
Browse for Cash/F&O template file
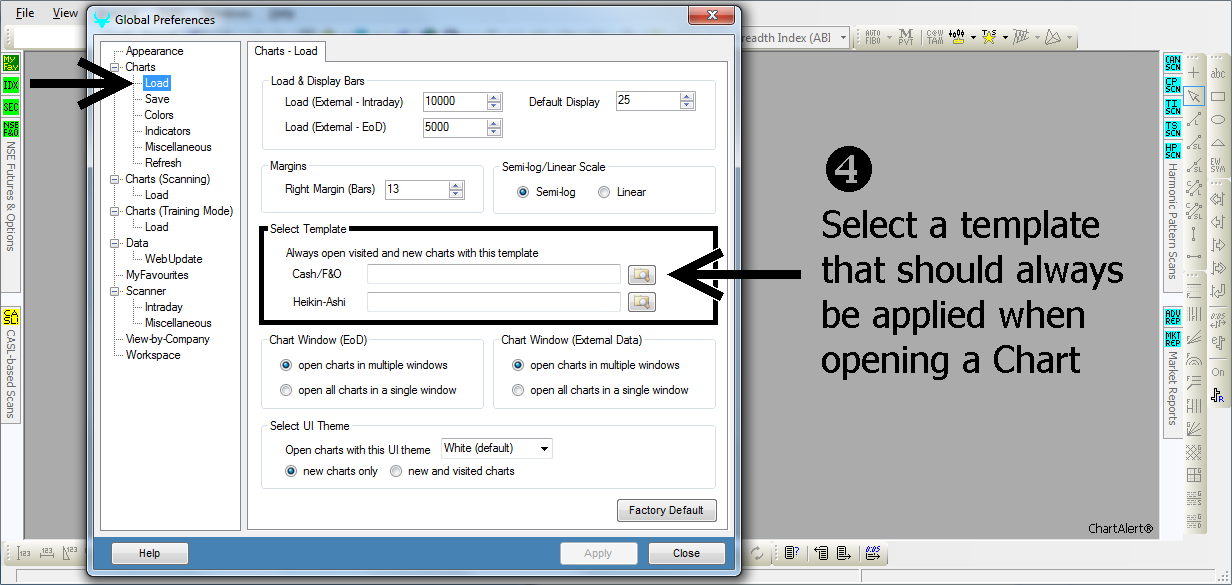641,274
